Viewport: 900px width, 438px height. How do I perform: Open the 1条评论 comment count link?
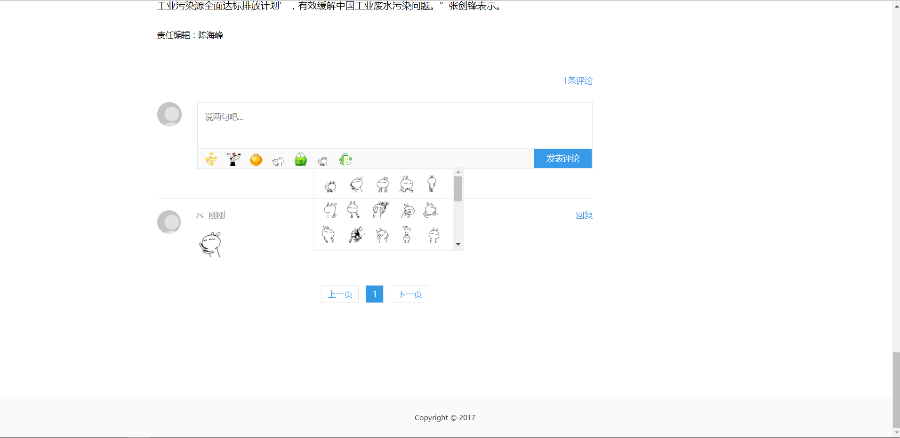(577, 81)
